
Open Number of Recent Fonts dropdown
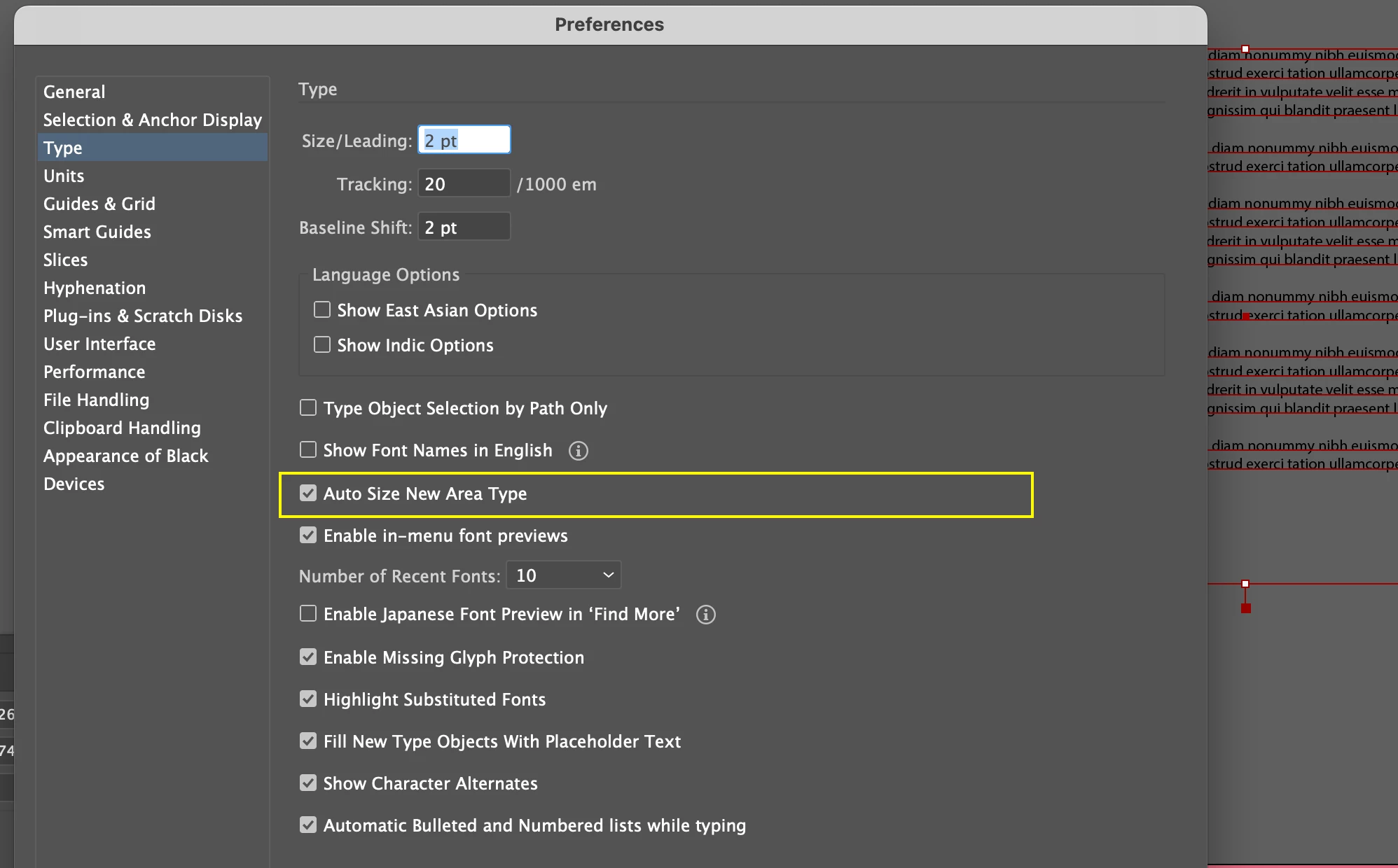tap(563, 575)
